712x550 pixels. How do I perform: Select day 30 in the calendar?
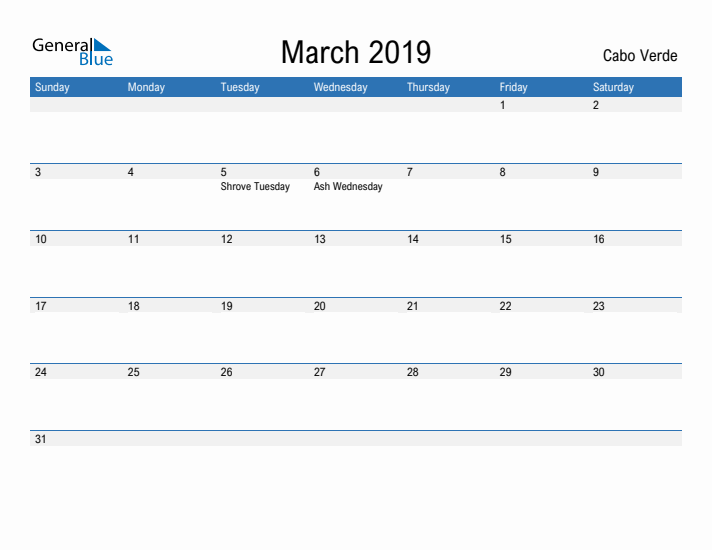[599, 372]
